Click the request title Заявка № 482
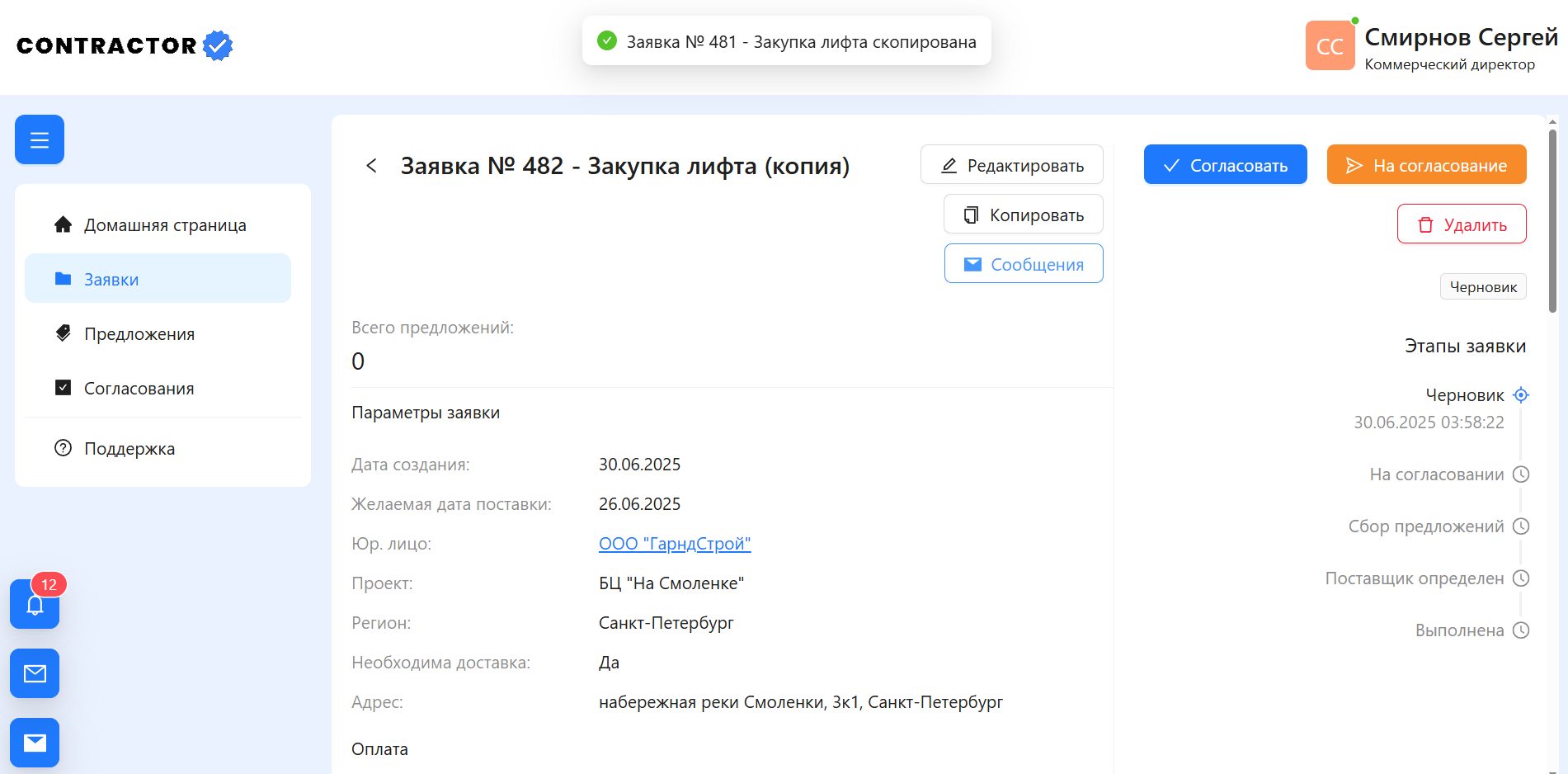This screenshot has width=1568, height=774. (624, 166)
